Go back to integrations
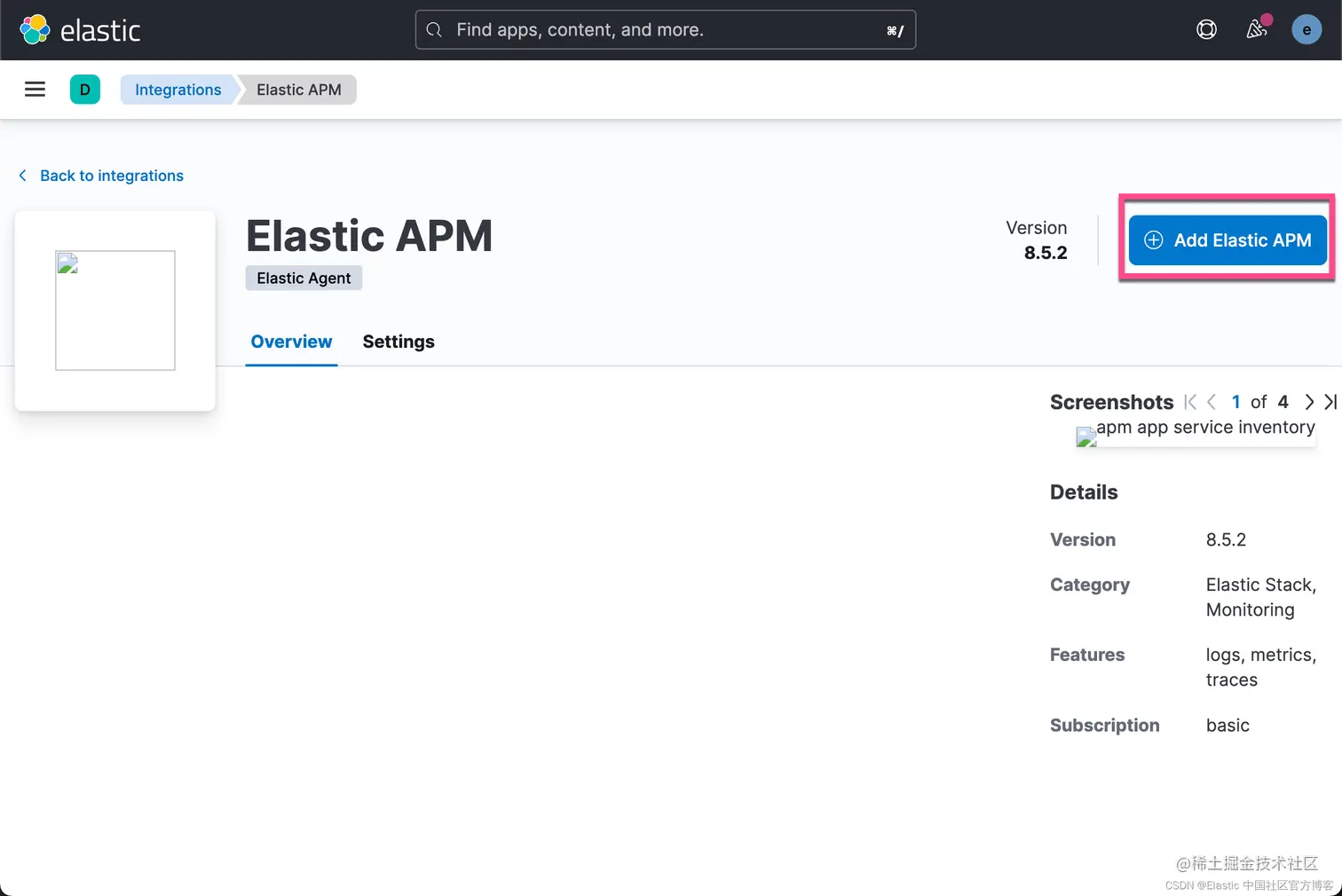 click(101, 176)
